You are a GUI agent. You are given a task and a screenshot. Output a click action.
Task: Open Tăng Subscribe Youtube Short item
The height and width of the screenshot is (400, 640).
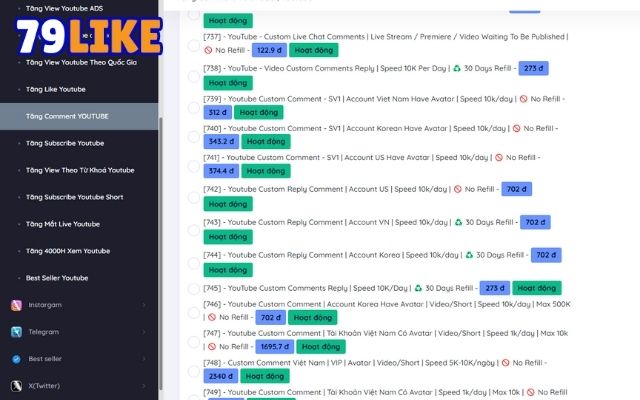click(x=74, y=197)
